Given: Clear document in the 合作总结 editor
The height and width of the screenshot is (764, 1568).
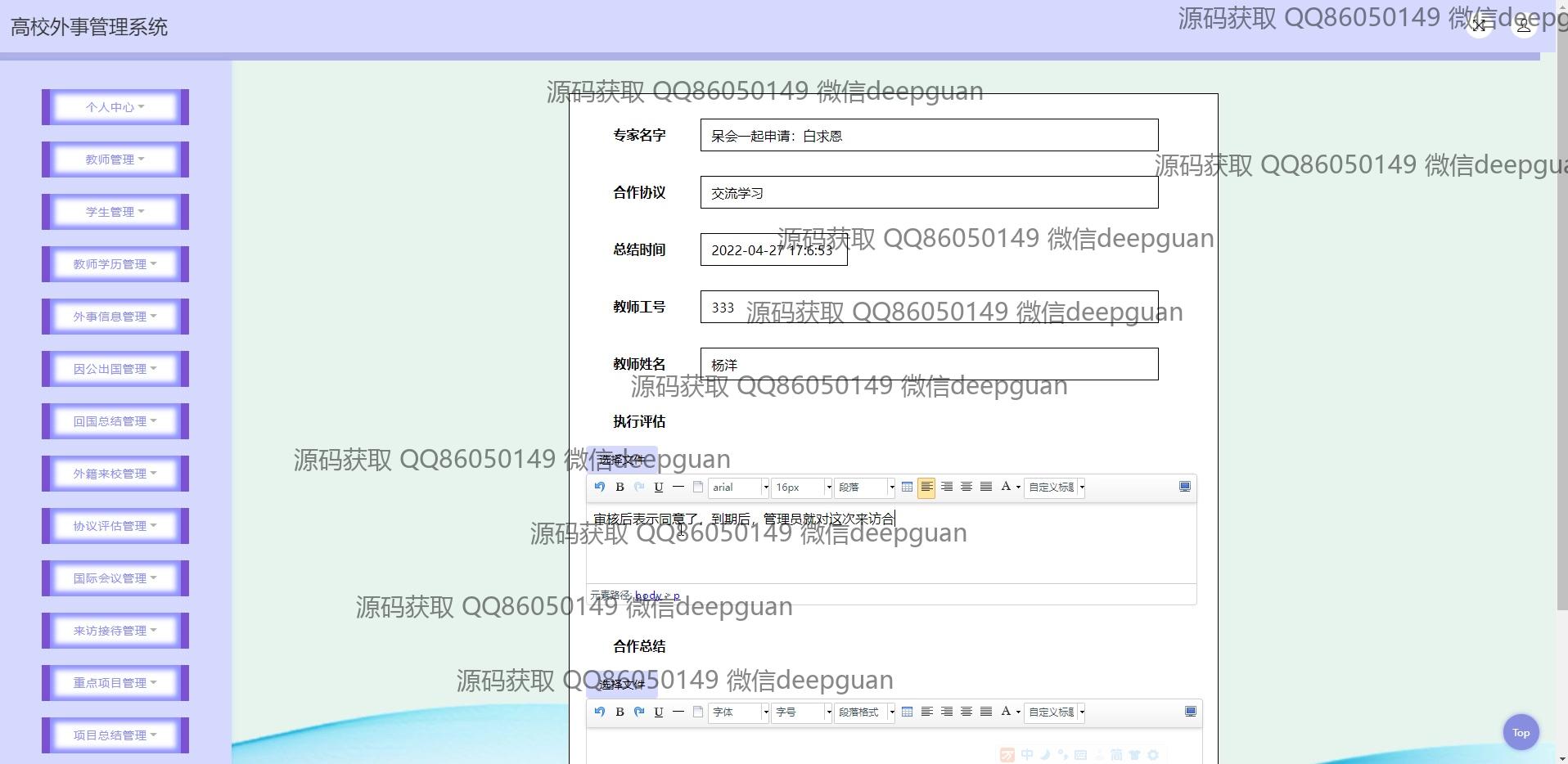Looking at the screenshot, I should click(x=698, y=712).
